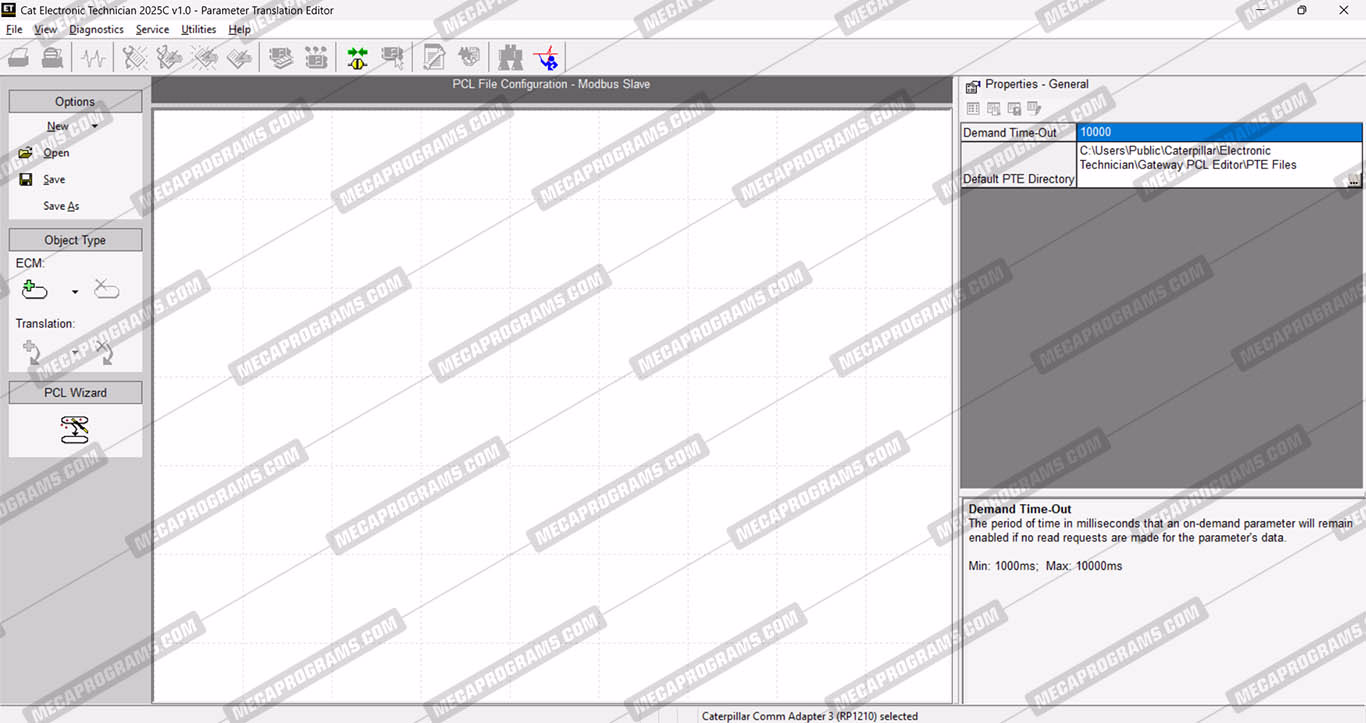Open the Diagnostics menu

(96, 29)
